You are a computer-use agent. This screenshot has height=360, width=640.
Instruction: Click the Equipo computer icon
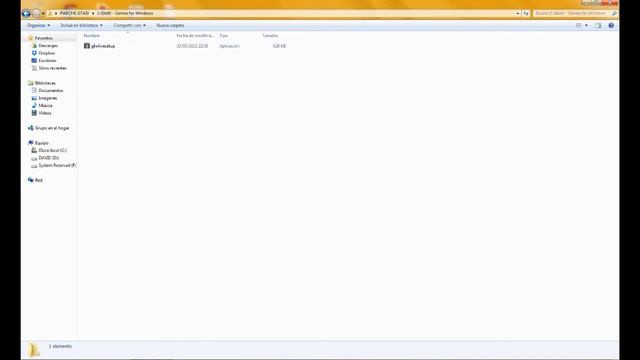pos(31,143)
